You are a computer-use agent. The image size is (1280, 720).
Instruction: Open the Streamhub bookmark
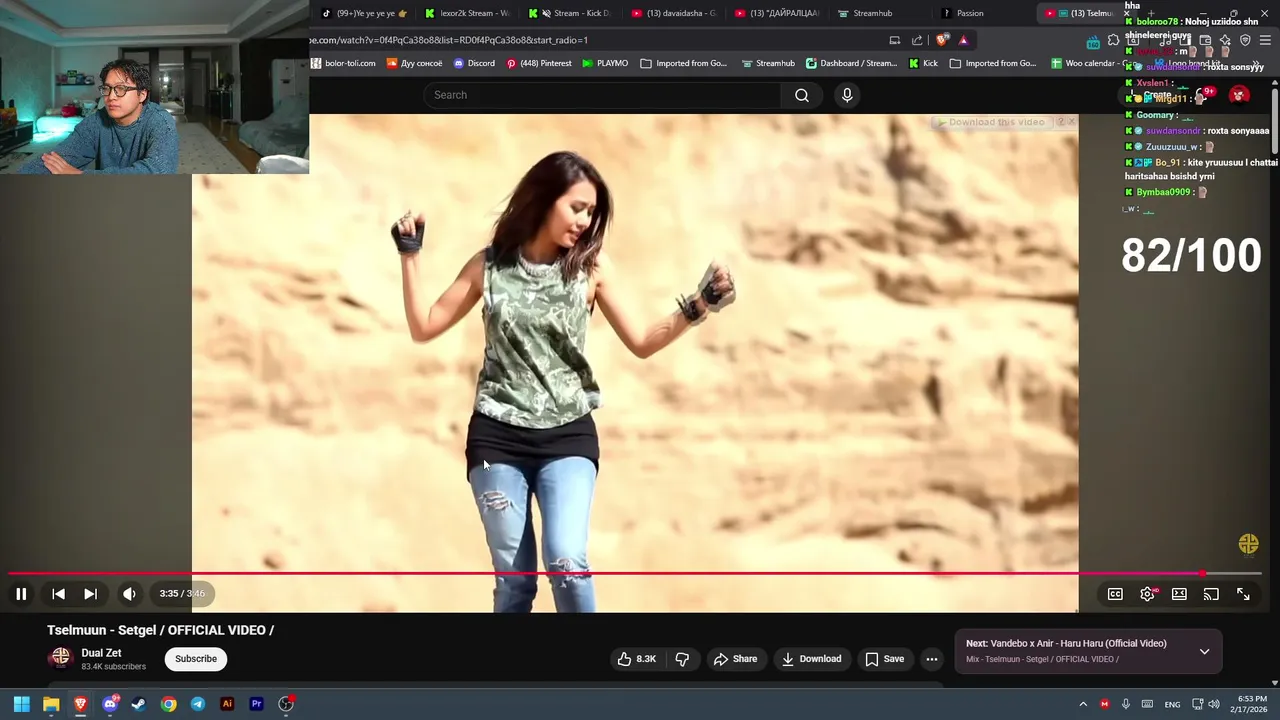click(768, 63)
